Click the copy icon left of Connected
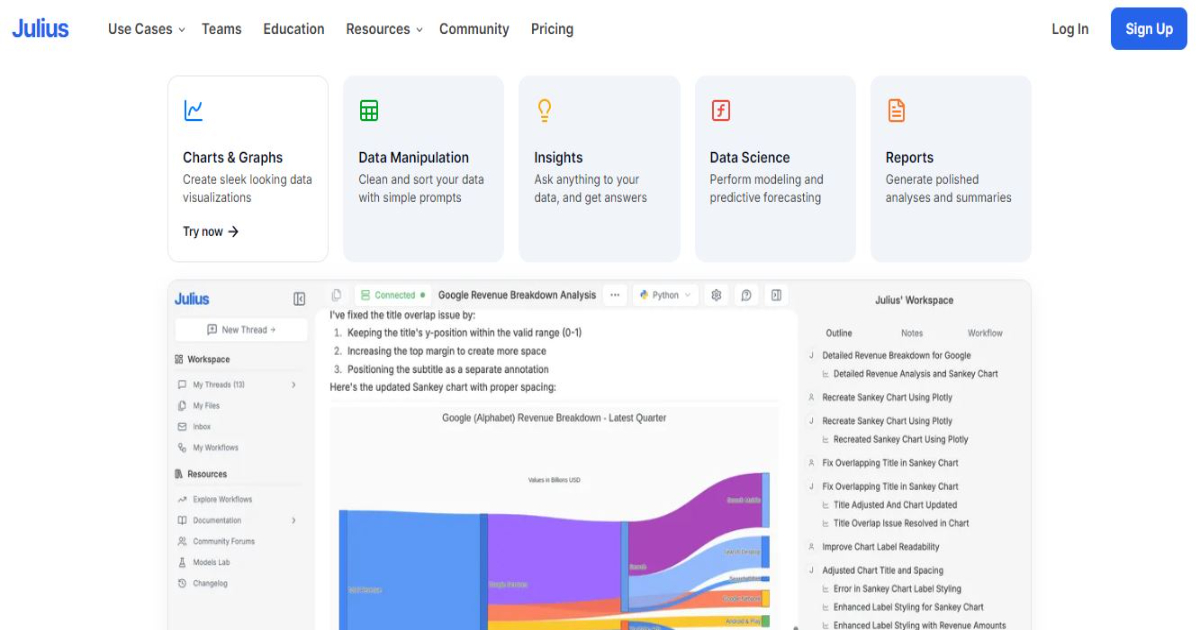 pyautogui.click(x=336, y=295)
